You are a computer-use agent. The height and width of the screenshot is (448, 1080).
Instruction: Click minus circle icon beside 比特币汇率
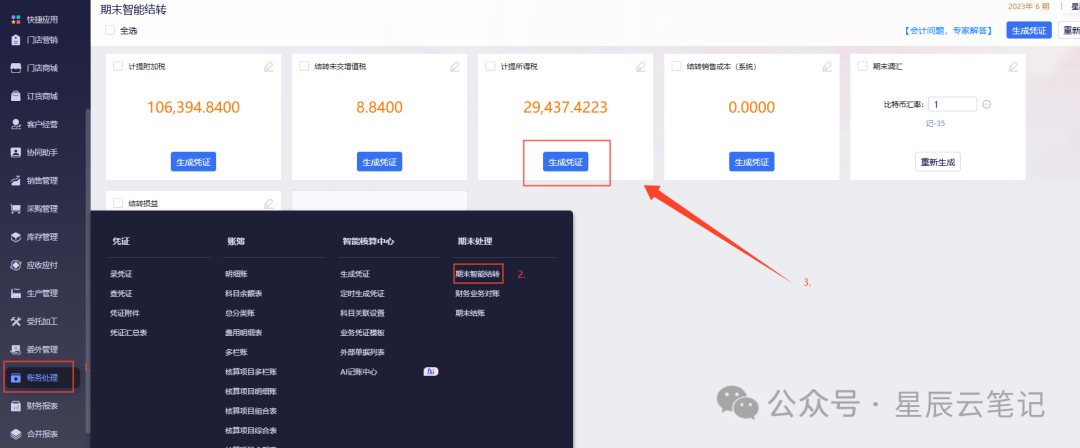point(986,104)
